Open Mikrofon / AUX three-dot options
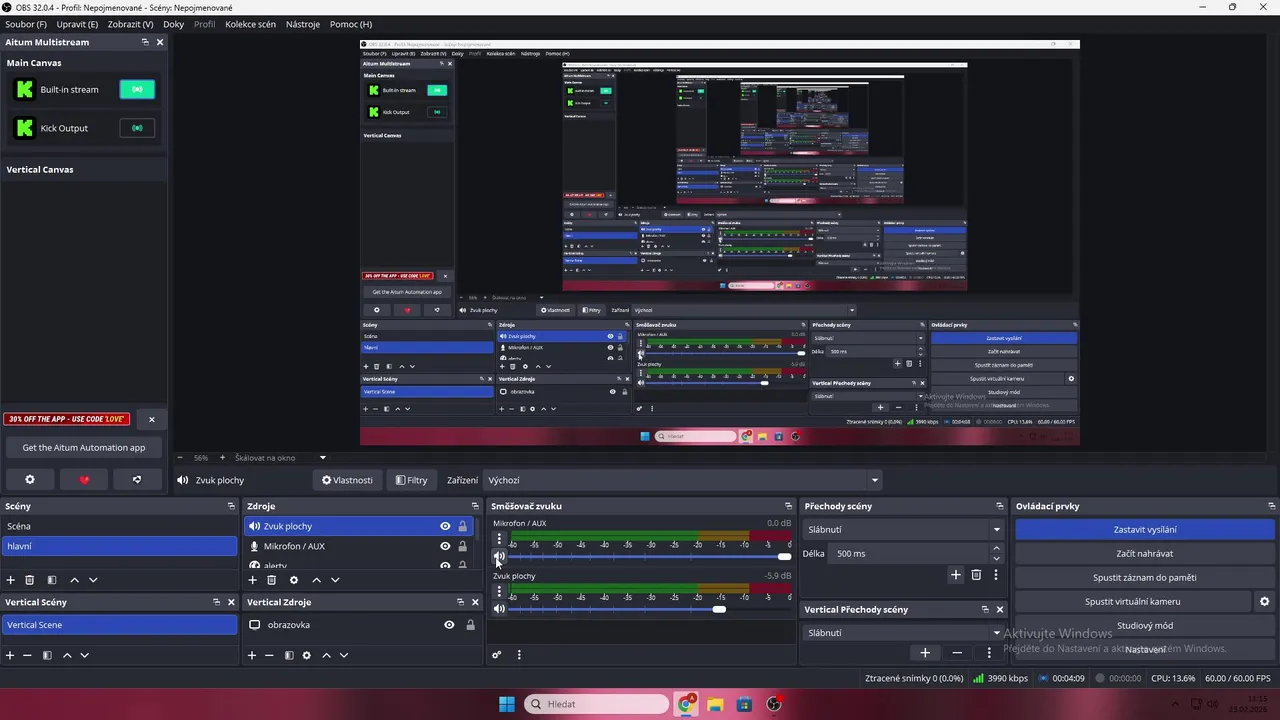 pos(499,539)
